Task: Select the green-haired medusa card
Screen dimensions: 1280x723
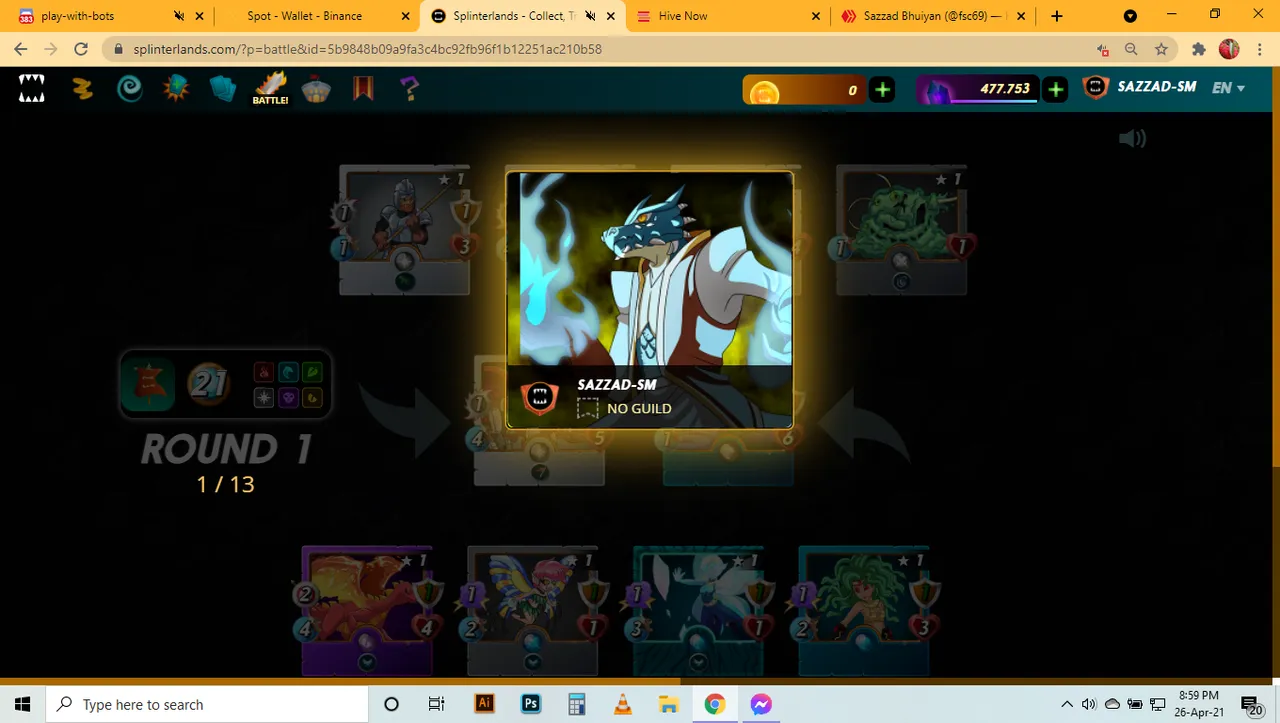Action: (x=865, y=611)
